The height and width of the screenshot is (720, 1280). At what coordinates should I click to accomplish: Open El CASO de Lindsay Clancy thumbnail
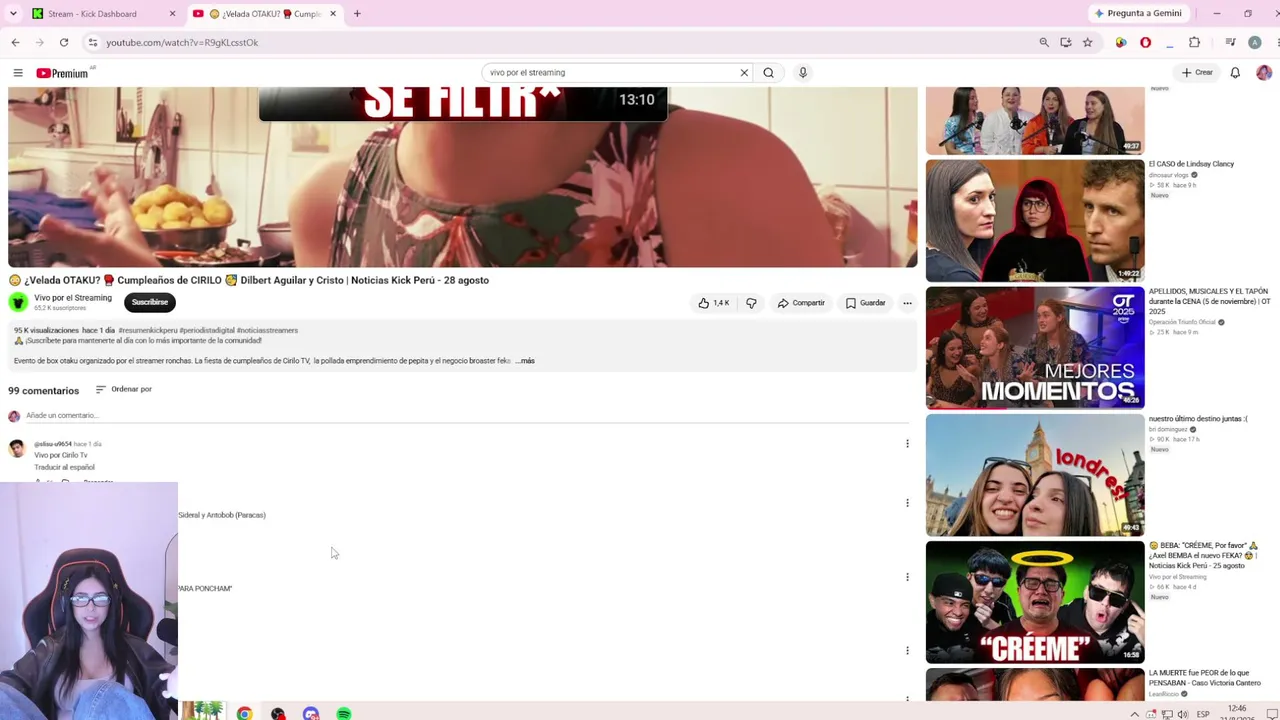(x=1035, y=221)
